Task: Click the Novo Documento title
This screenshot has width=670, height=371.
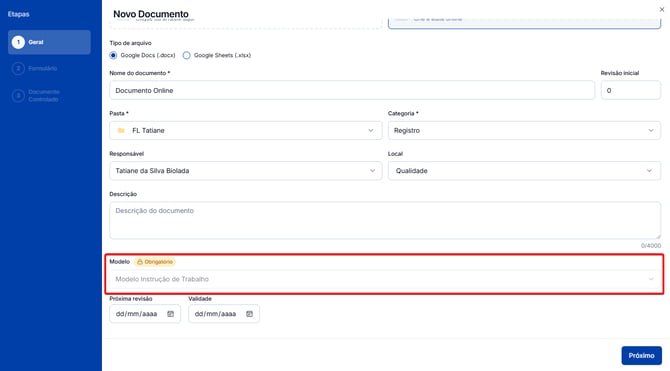Action: [151, 14]
